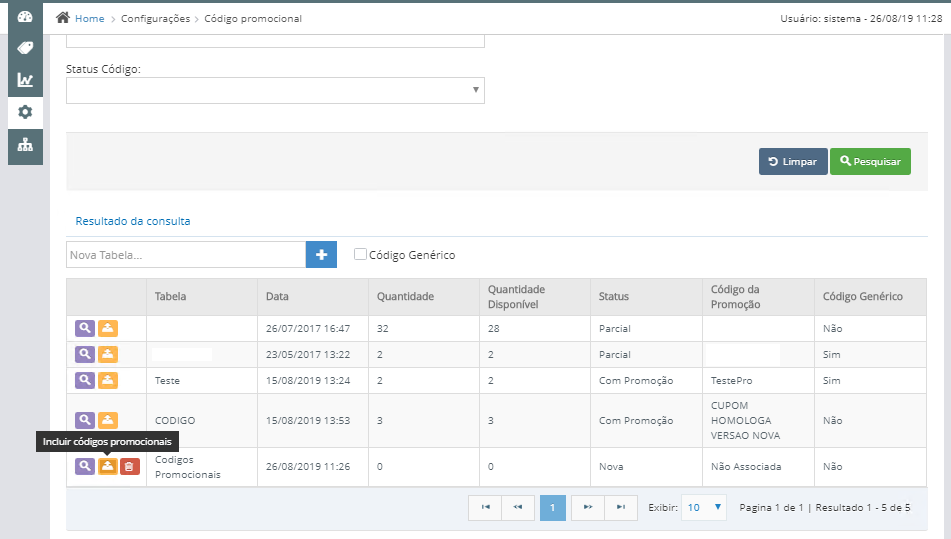The image size is (951, 539).
Task: View details of the Teste table row
Action: [x=85, y=380]
